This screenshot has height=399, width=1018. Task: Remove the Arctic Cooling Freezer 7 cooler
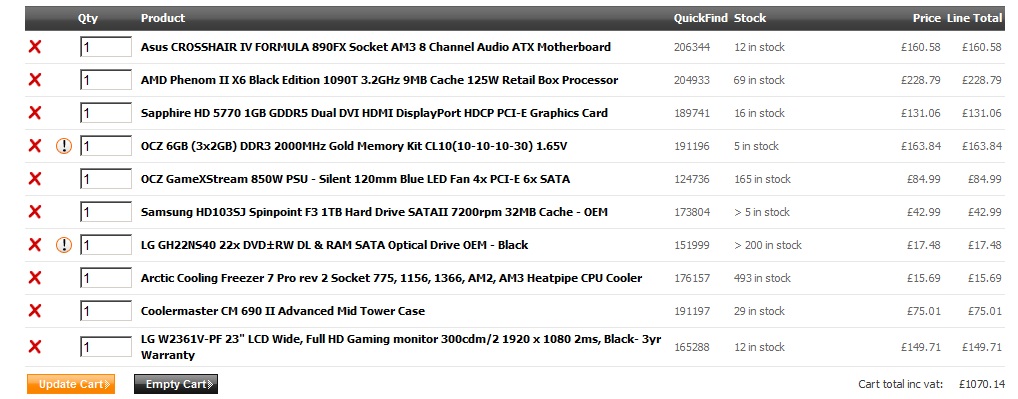(35, 278)
